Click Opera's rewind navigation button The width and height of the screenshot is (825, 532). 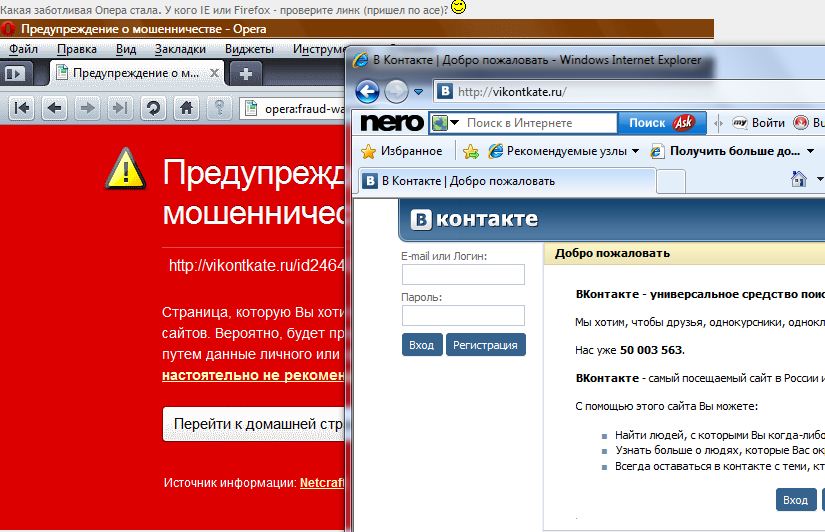pyautogui.click(x=22, y=108)
